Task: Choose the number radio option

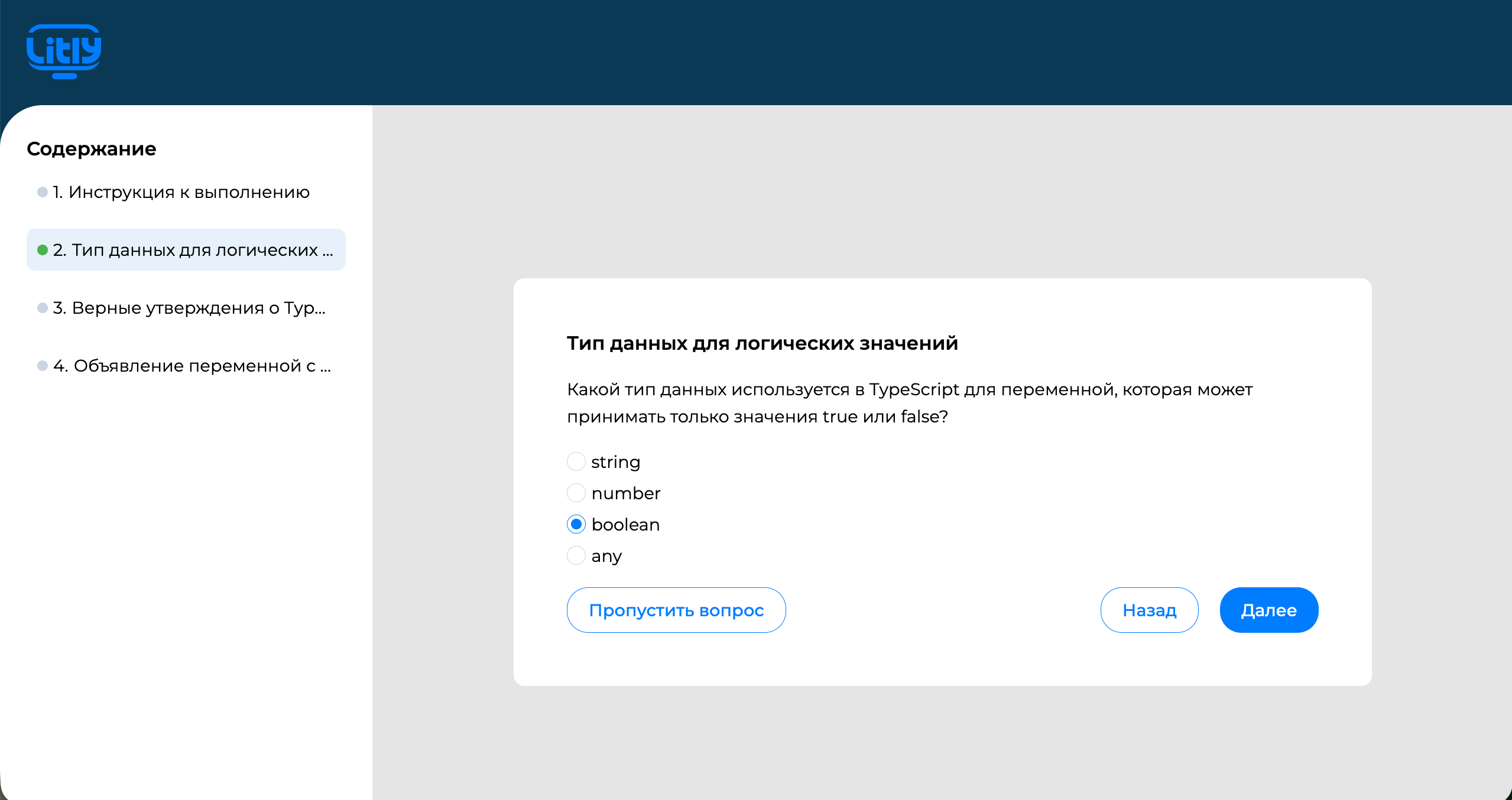Action: point(576,493)
